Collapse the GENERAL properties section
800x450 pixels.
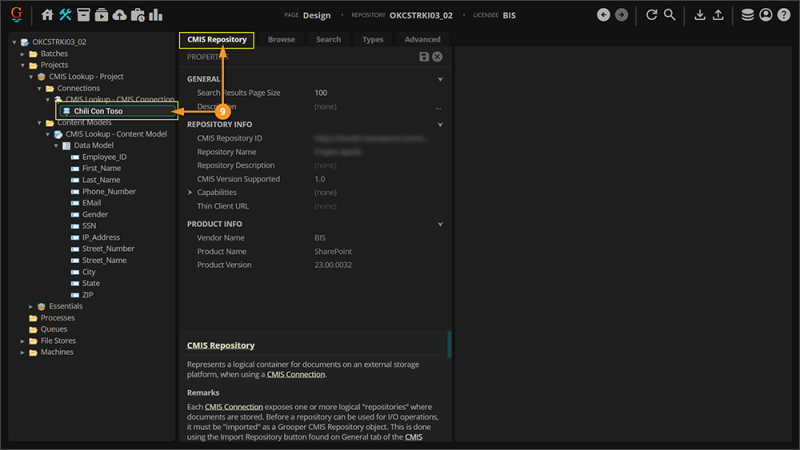tap(440, 79)
